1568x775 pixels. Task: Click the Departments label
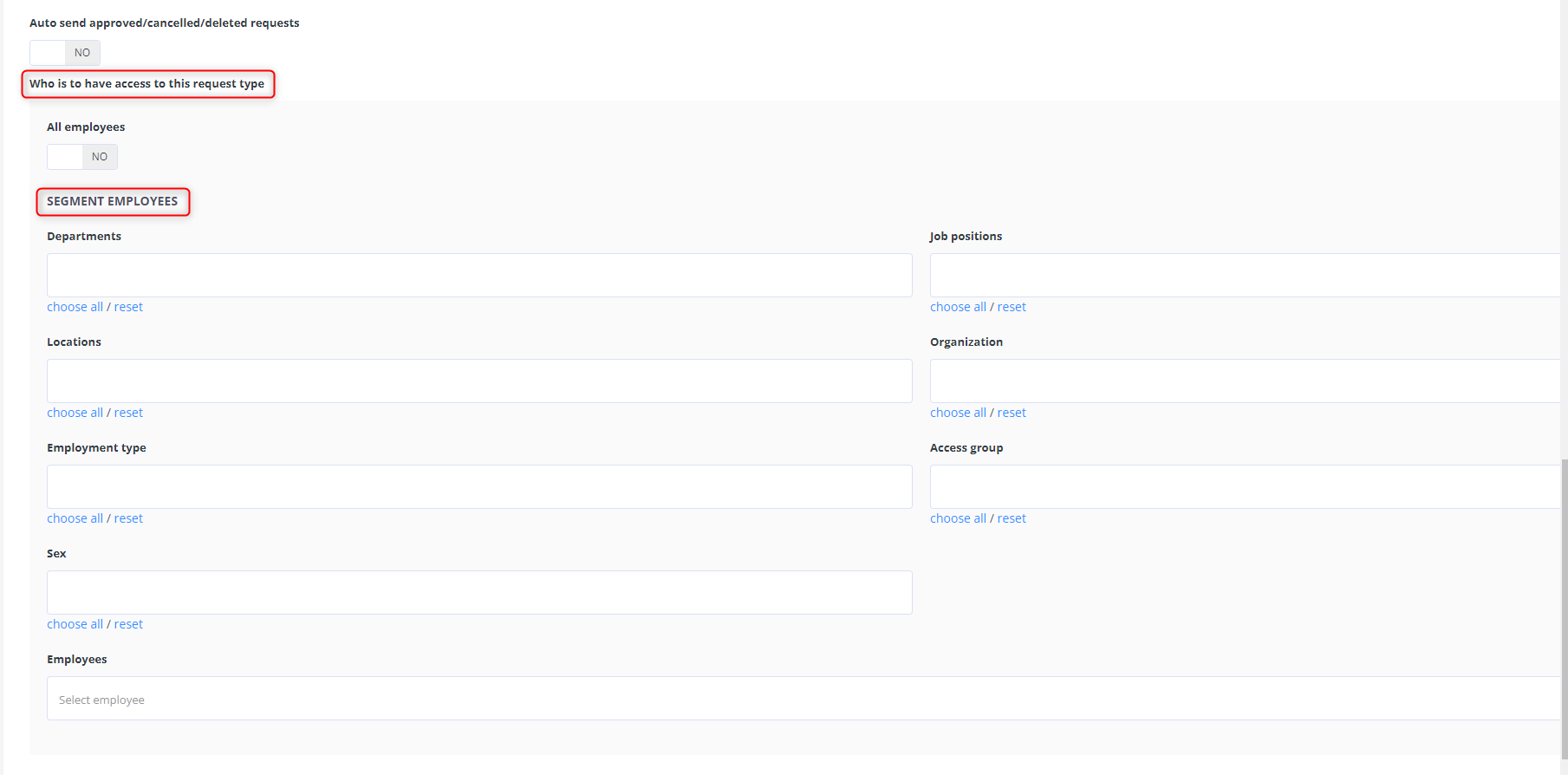pyautogui.click(x=84, y=236)
